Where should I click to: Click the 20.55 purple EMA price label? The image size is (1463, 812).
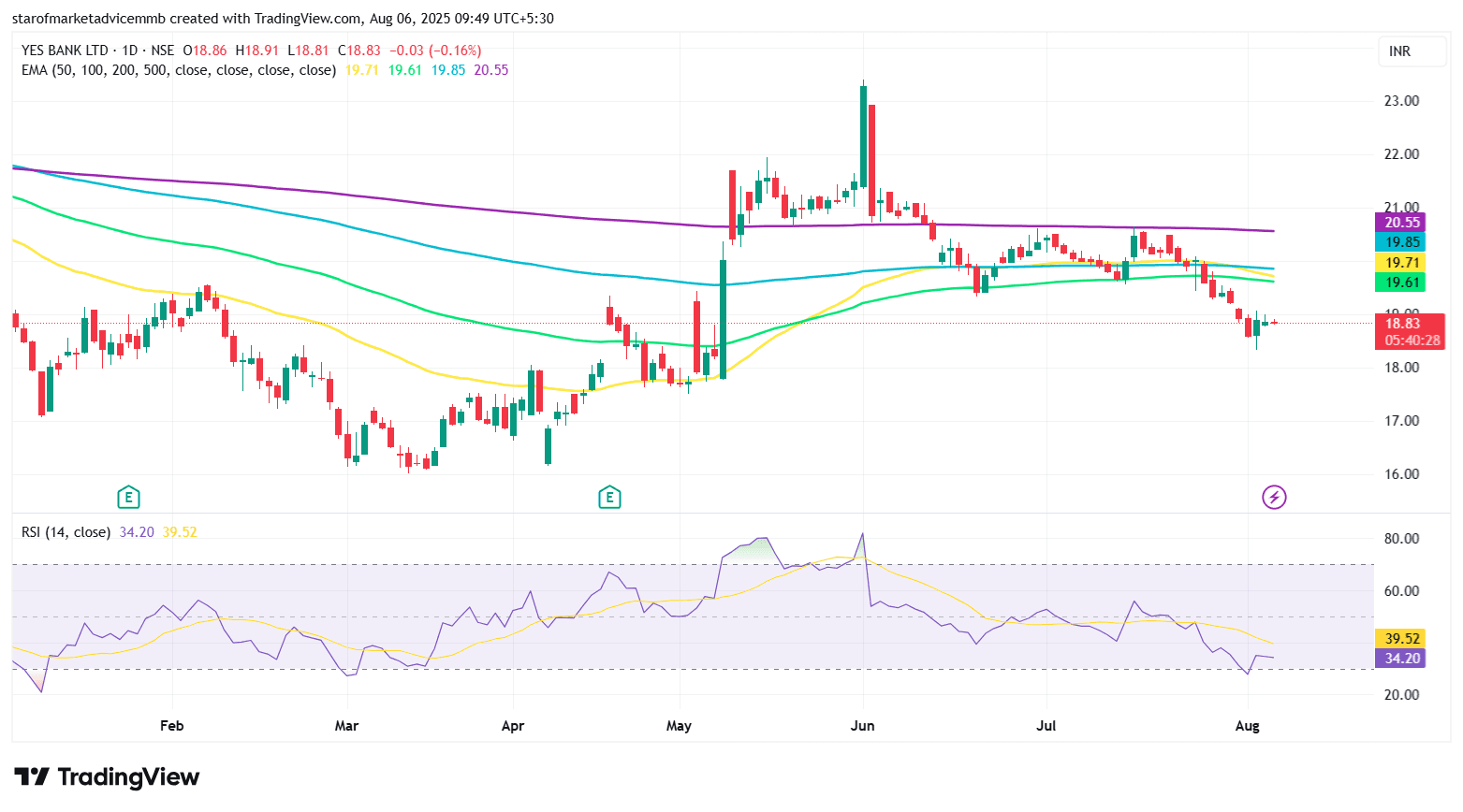1401,223
